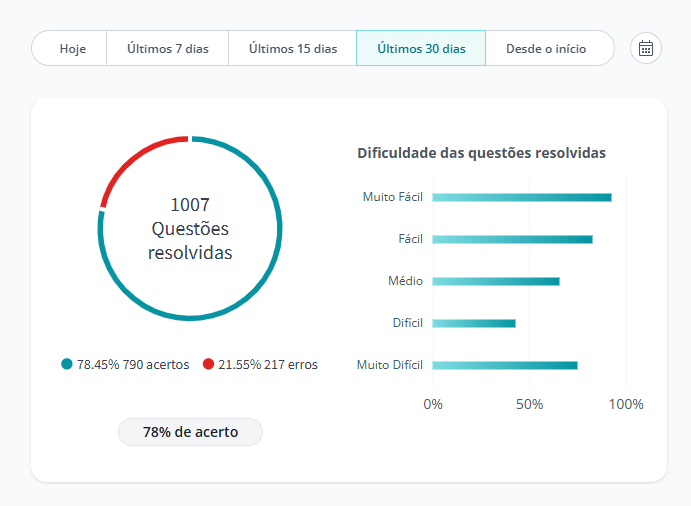Click the '100%' axis tick label
This screenshot has height=506, width=691.
click(x=626, y=404)
